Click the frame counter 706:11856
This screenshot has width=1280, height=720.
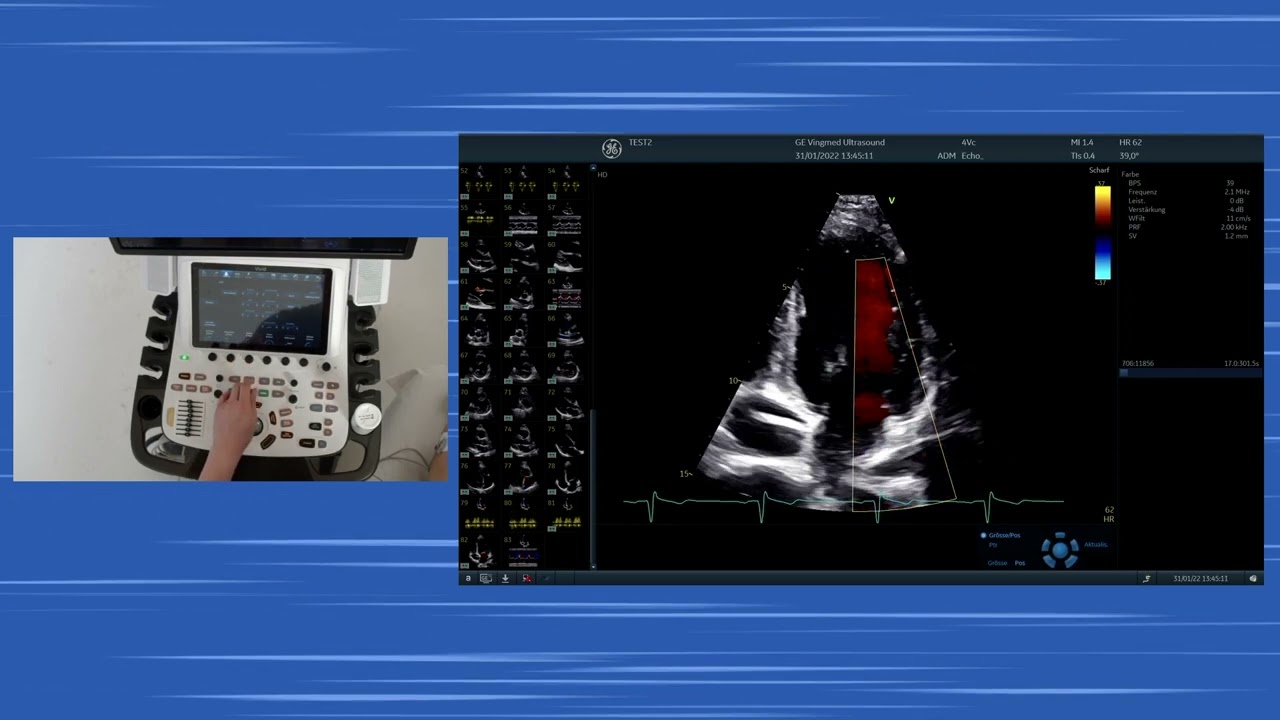[x=1138, y=363]
